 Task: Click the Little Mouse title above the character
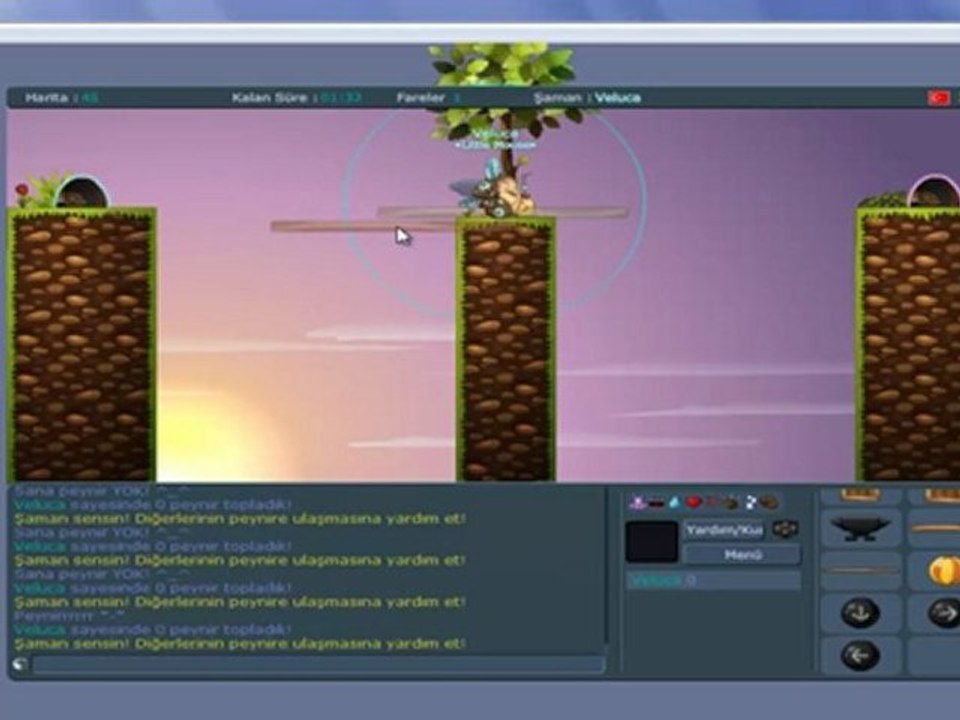(496, 145)
